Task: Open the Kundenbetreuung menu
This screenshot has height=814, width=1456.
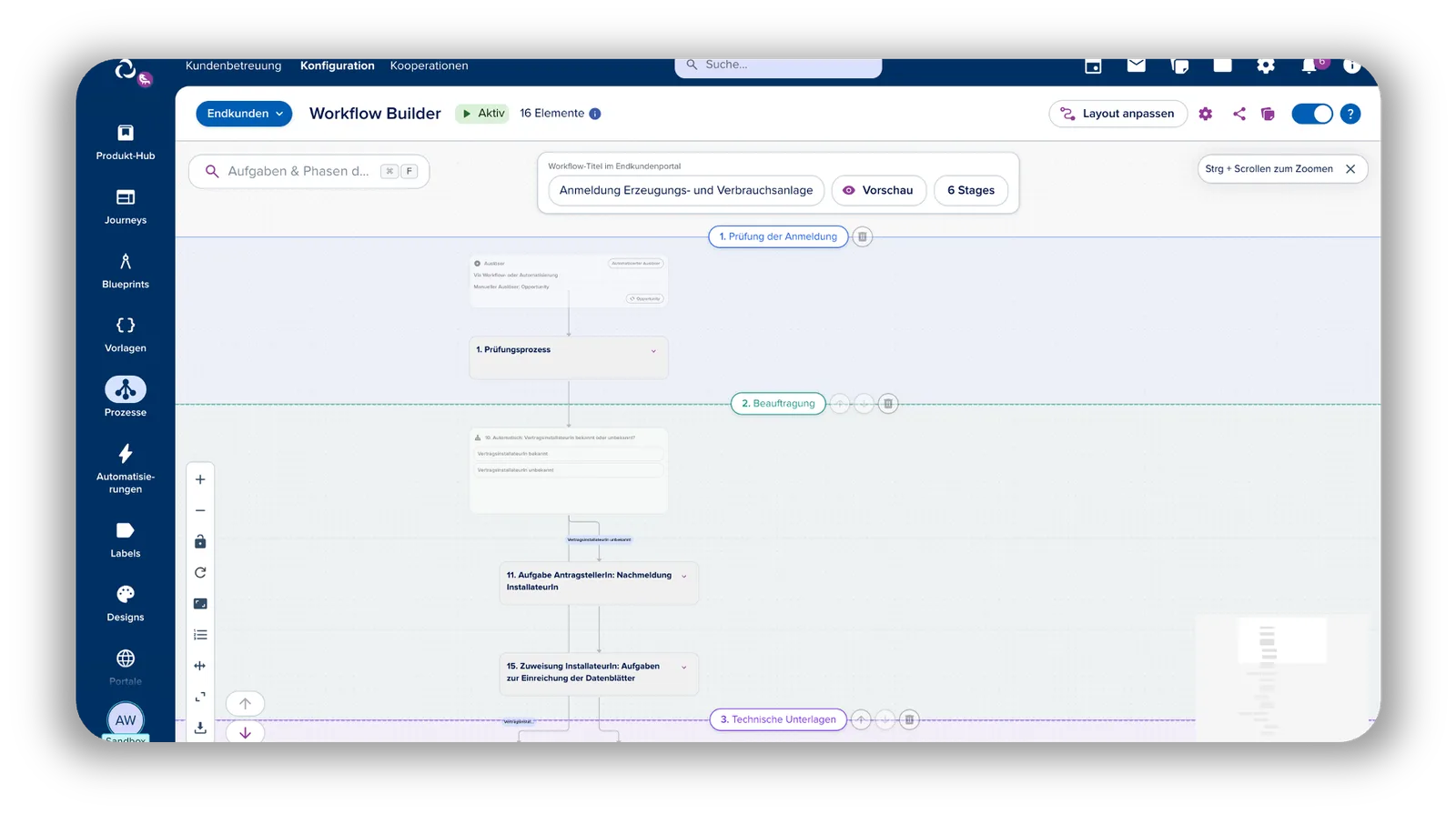Action: [x=233, y=65]
